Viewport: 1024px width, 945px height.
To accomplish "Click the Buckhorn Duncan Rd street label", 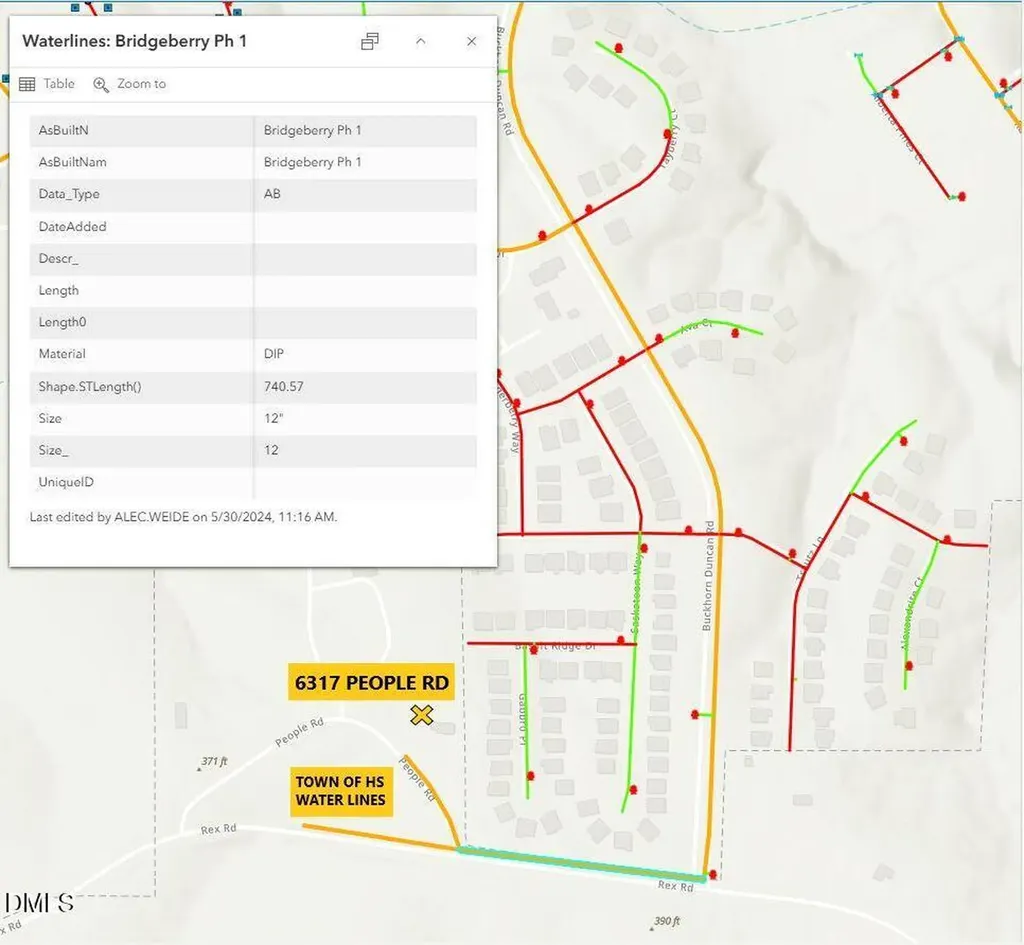I will pyautogui.click(x=708, y=575).
